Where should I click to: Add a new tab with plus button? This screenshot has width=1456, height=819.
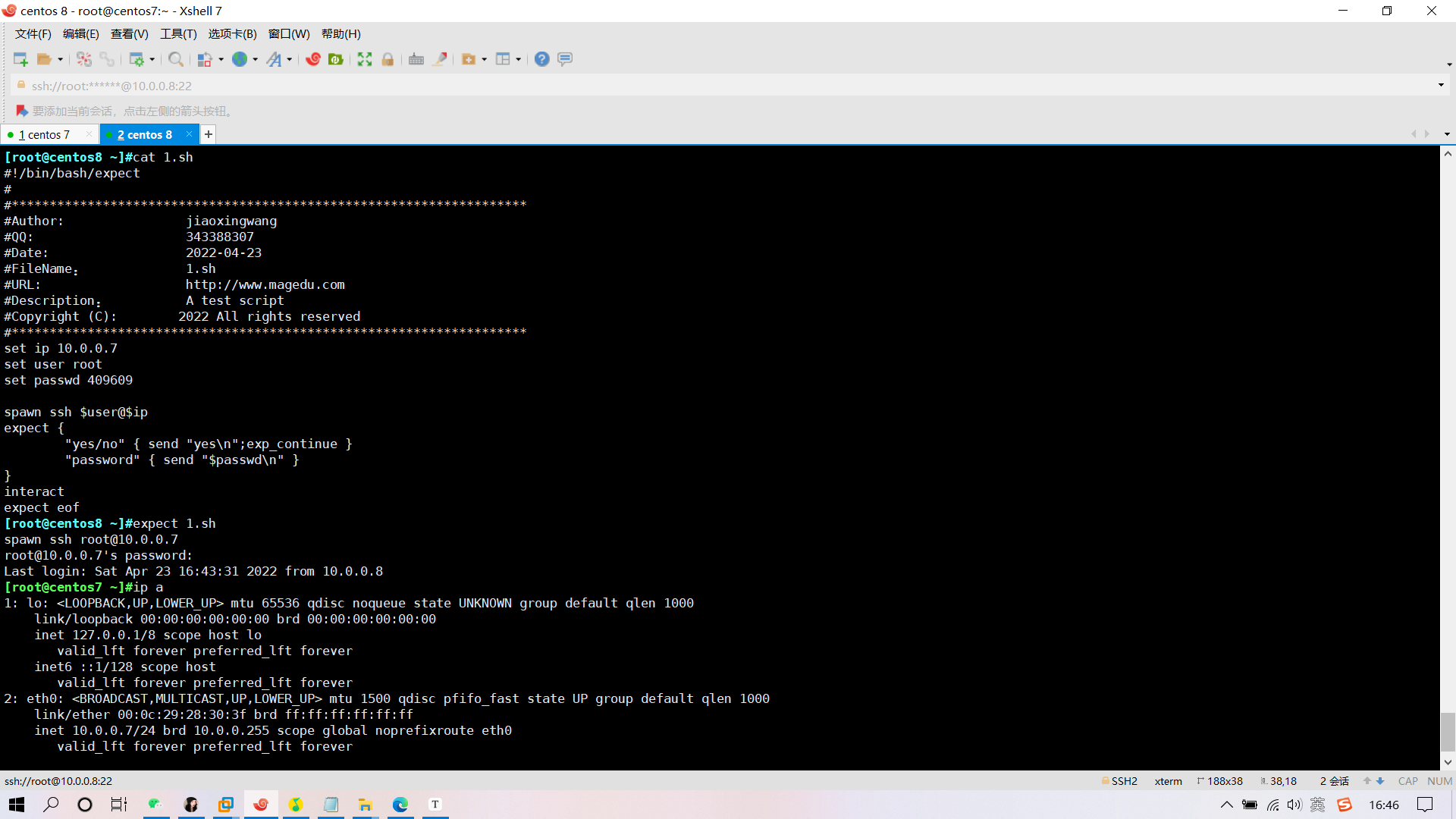209,134
